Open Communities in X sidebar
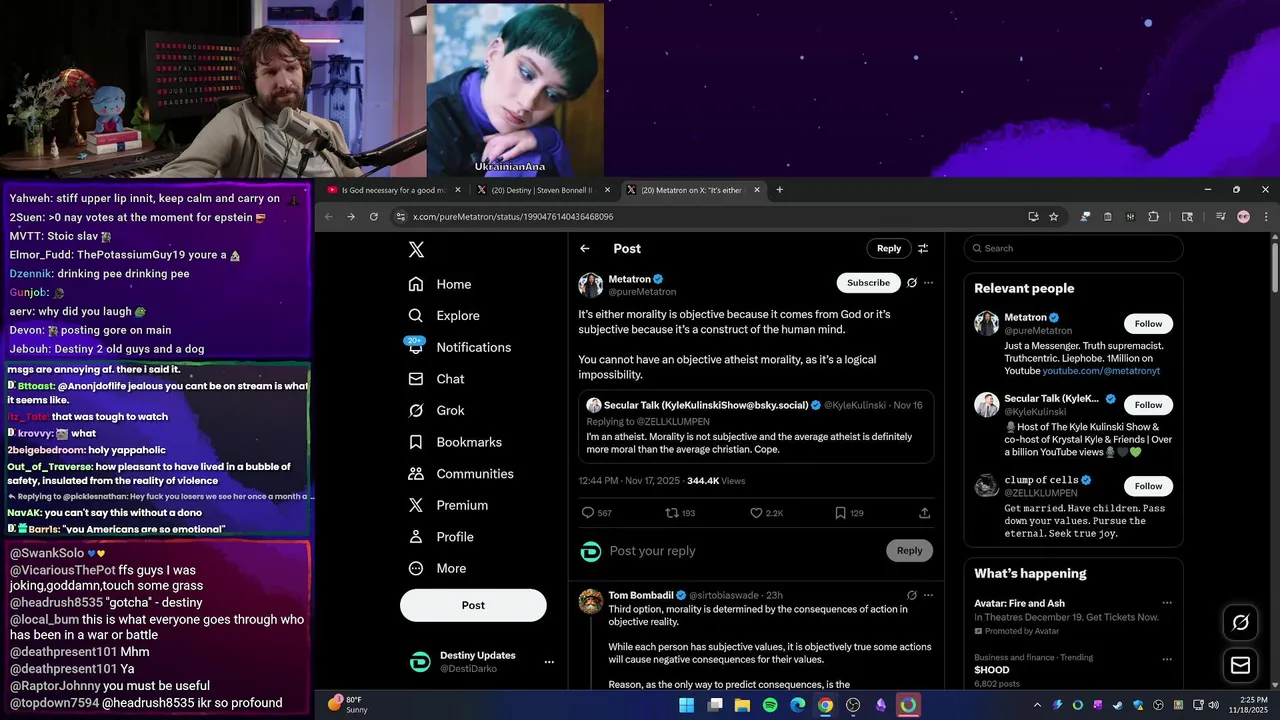The height and width of the screenshot is (720, 1280). (x=461, y=474)
